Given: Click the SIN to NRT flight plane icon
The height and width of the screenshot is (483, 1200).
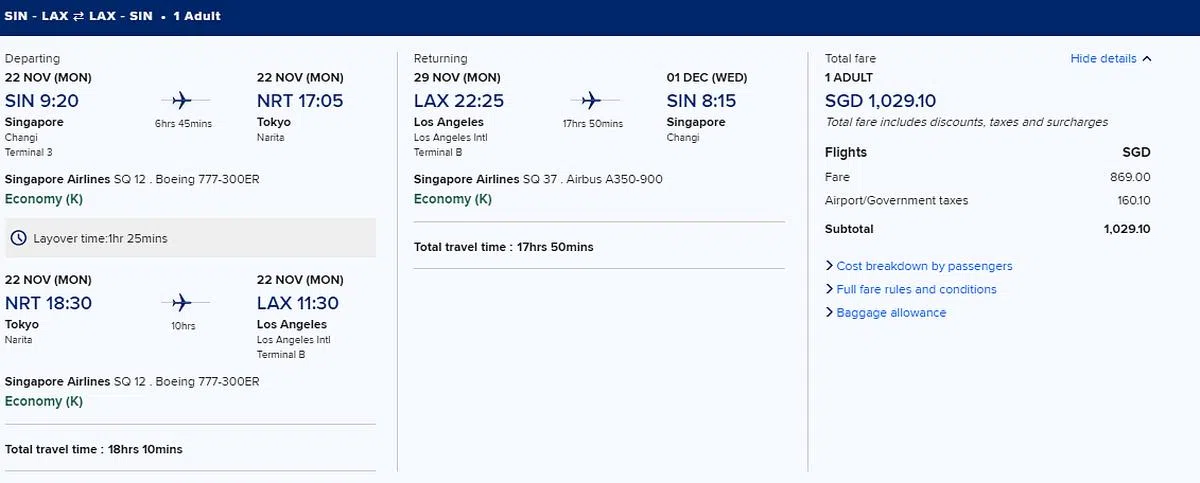Looking at the screenshot, I should (x=182, y=100).
